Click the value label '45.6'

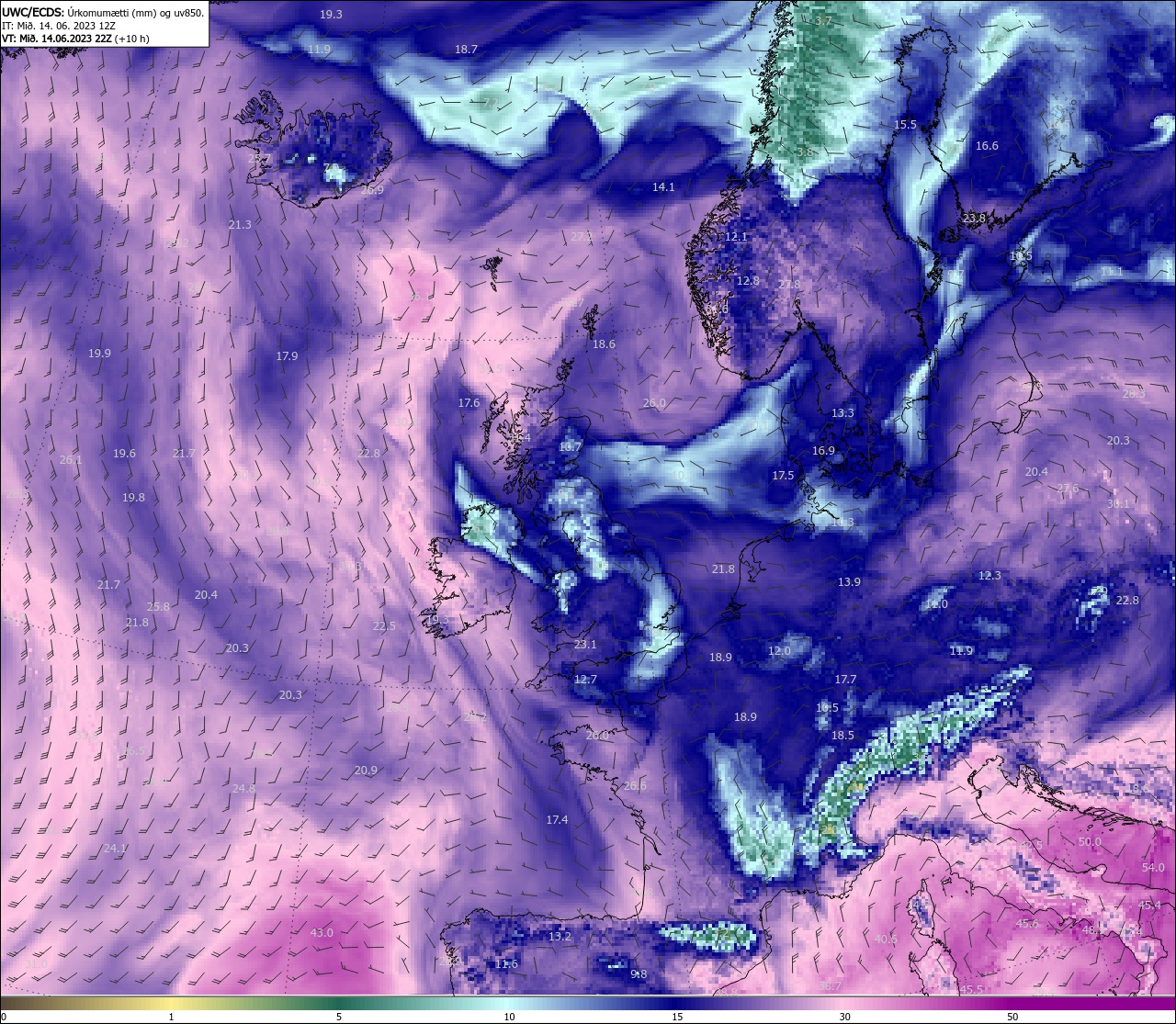pyautogui.click(x=1026, y=924)
